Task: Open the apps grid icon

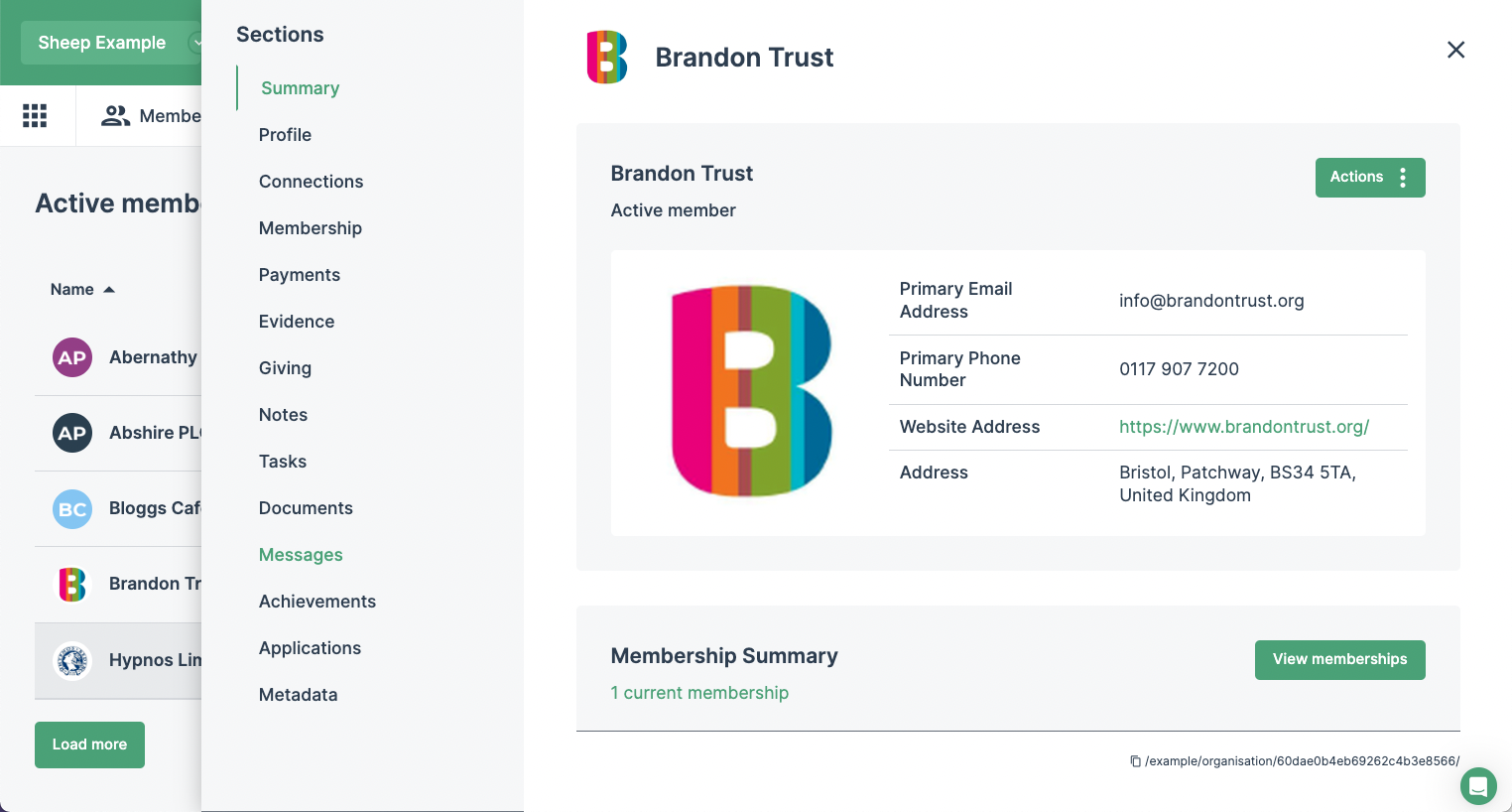Action: click(x=35, y=116)
